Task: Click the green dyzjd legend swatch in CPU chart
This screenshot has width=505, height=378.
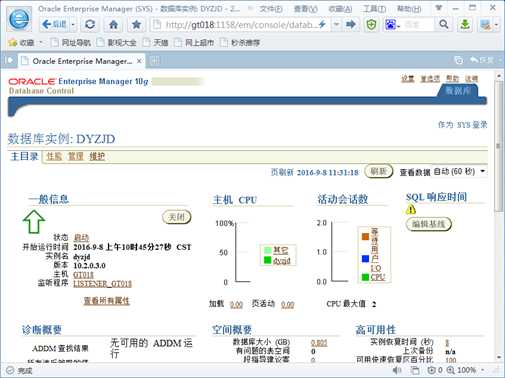Action: click(x=267, y=260)
